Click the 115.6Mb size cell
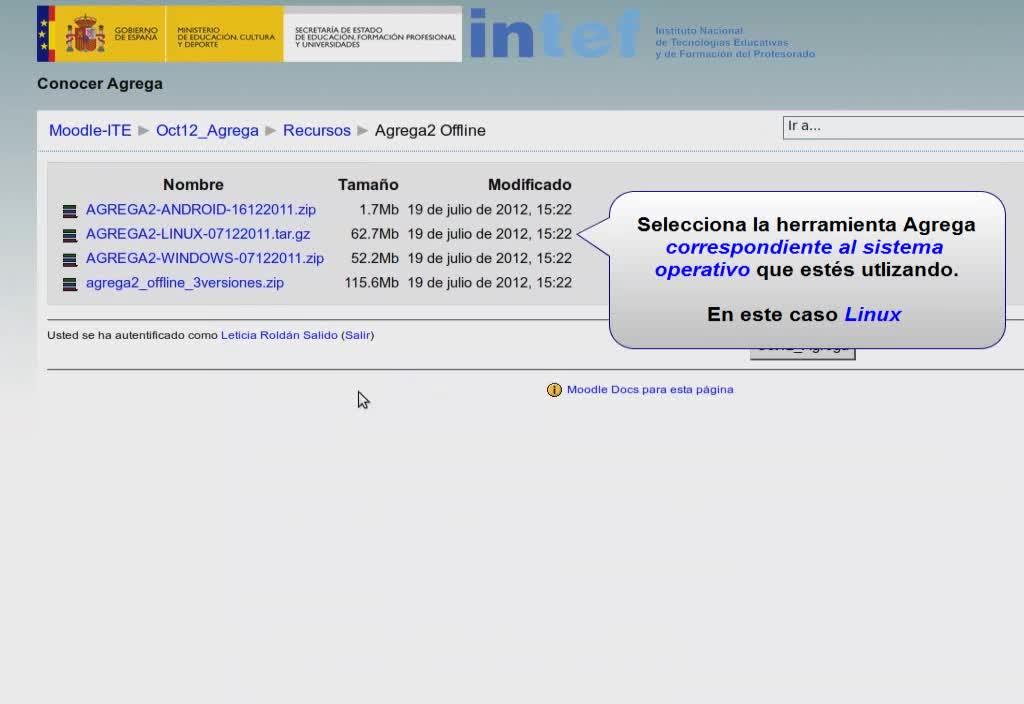Image resolution: width=1024 pixels, height=704 pixels. [371, 283]
